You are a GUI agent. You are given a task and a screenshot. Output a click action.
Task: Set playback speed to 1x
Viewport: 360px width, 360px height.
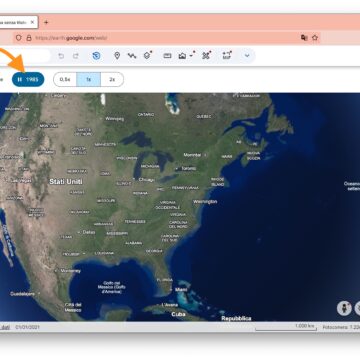coord(88,79)
